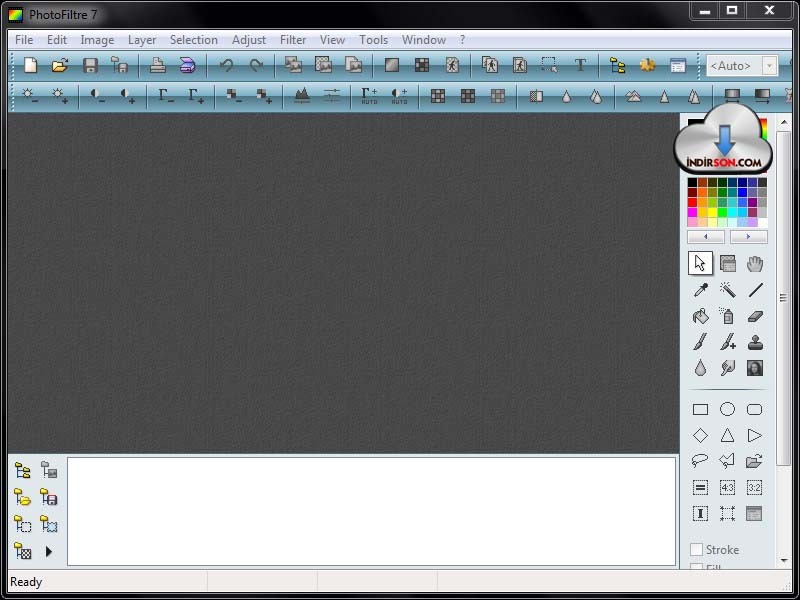Click the load shape folder icon
This screenshot has height=600, width=800.
(x=755, y=461)
